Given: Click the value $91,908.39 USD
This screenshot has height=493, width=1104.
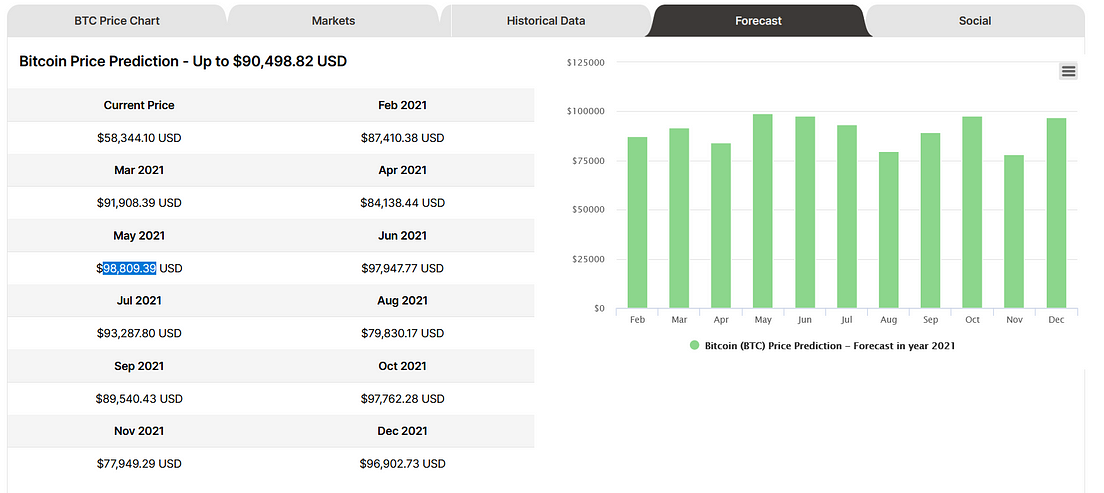Looking at the screenshot, I should (139, 203).
